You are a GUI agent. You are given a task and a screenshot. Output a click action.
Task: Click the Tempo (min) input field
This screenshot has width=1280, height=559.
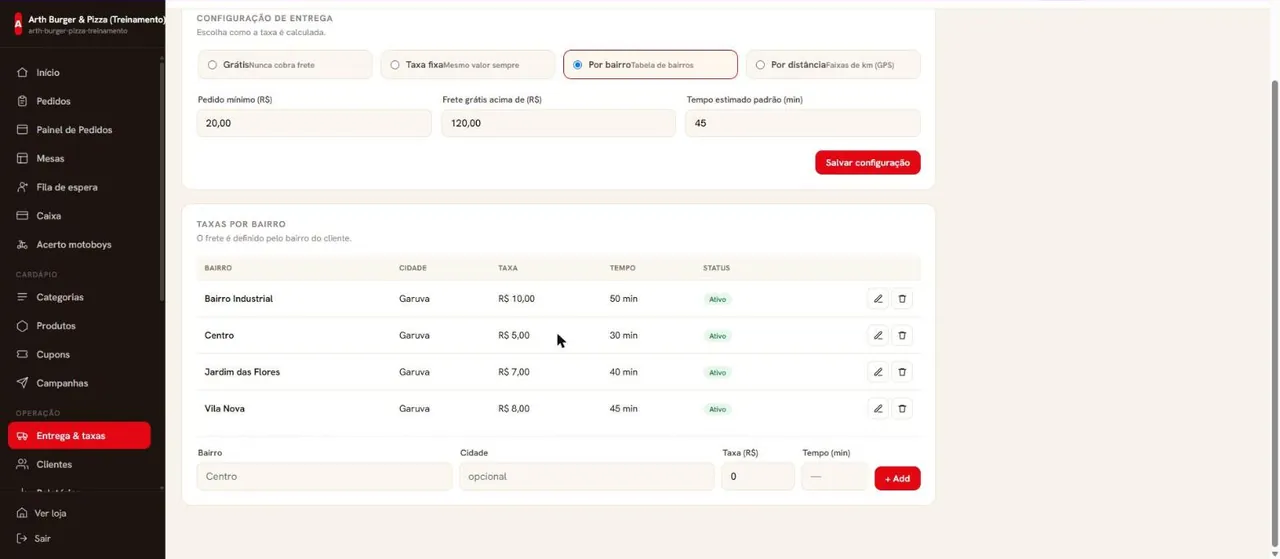(x=835, y=476)
